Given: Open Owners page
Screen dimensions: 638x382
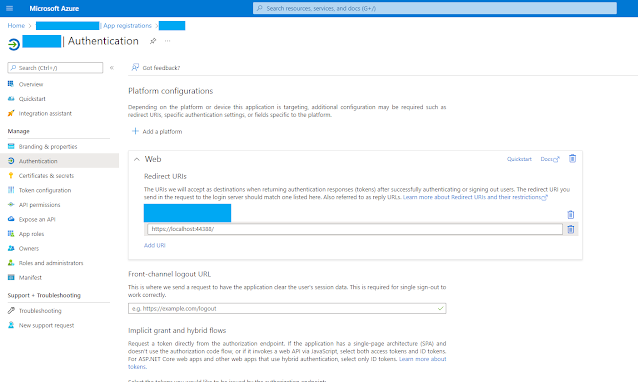Looking at the screenshot, I should [x=29, y=249].
